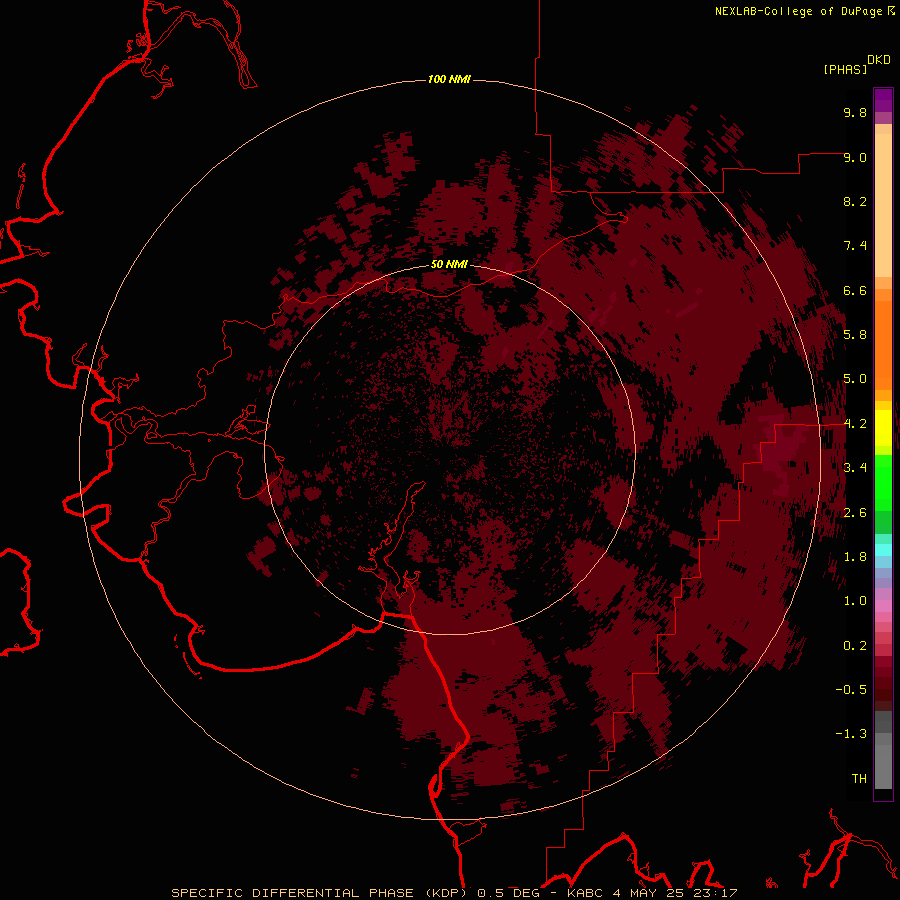Click the 4.2 legend value

(855, 424)
